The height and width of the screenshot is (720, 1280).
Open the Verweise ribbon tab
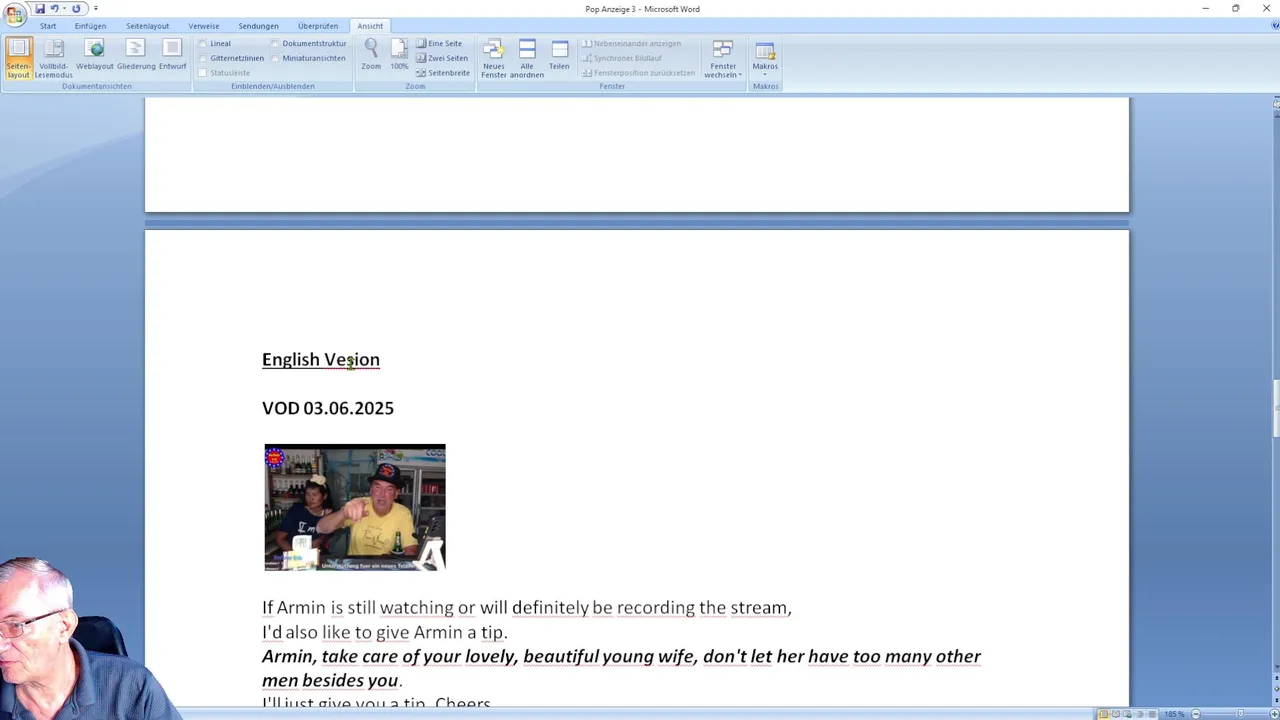(204, 26)
